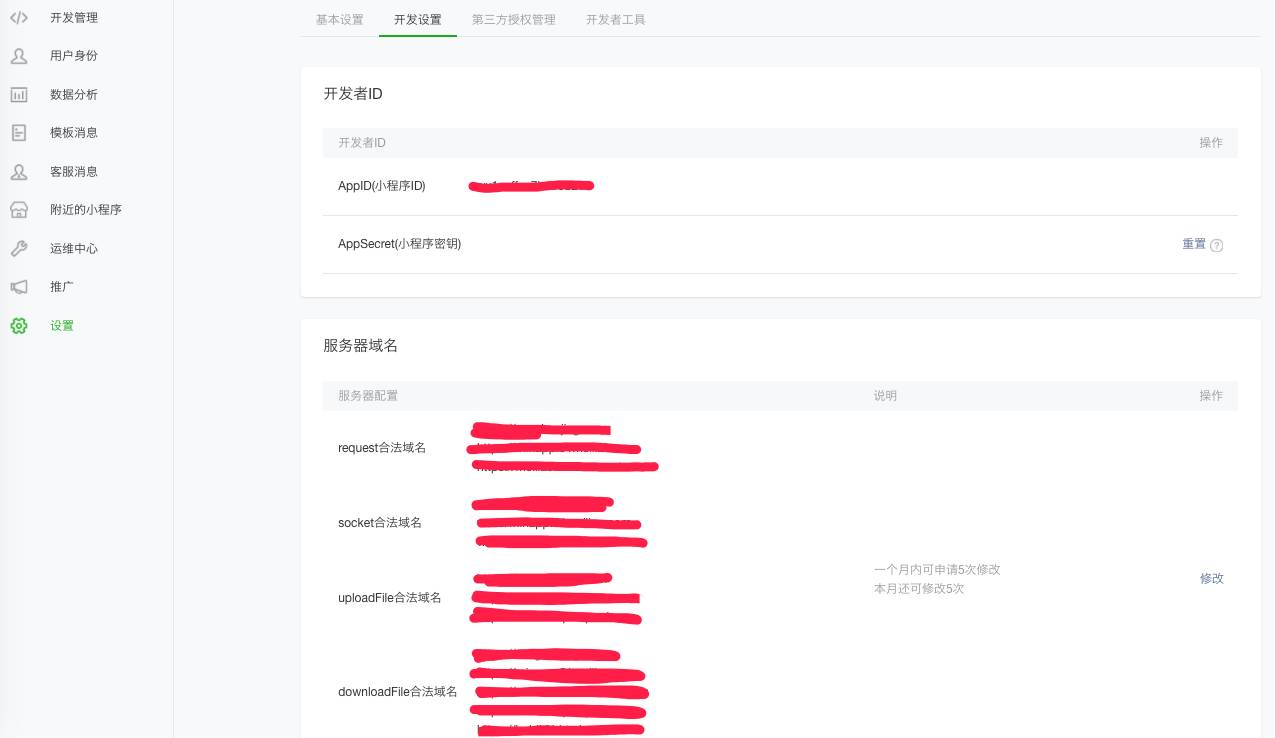Click the AppID(小程序ID) label
1275x738 pixels.
[x=382, y=186]
